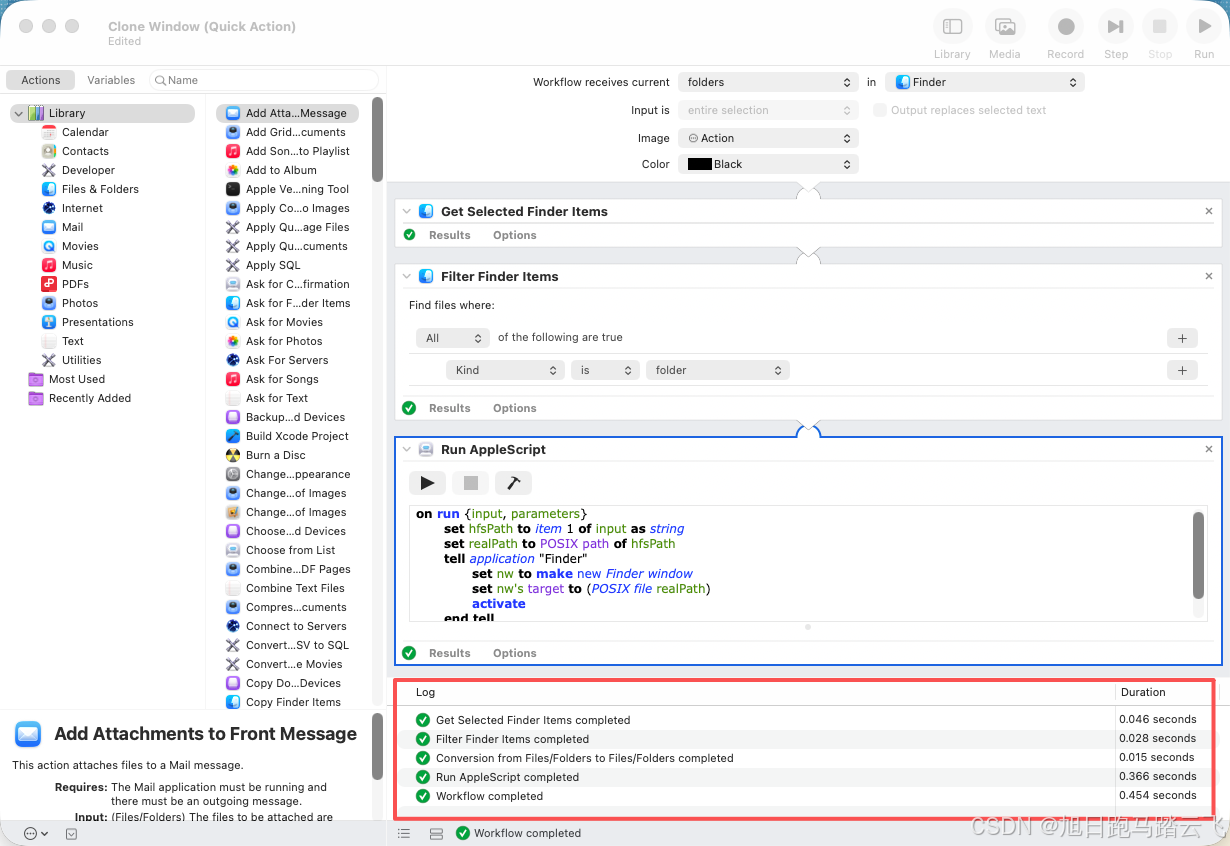Open the 'is' operator dropdown

[x=605, y=370]
